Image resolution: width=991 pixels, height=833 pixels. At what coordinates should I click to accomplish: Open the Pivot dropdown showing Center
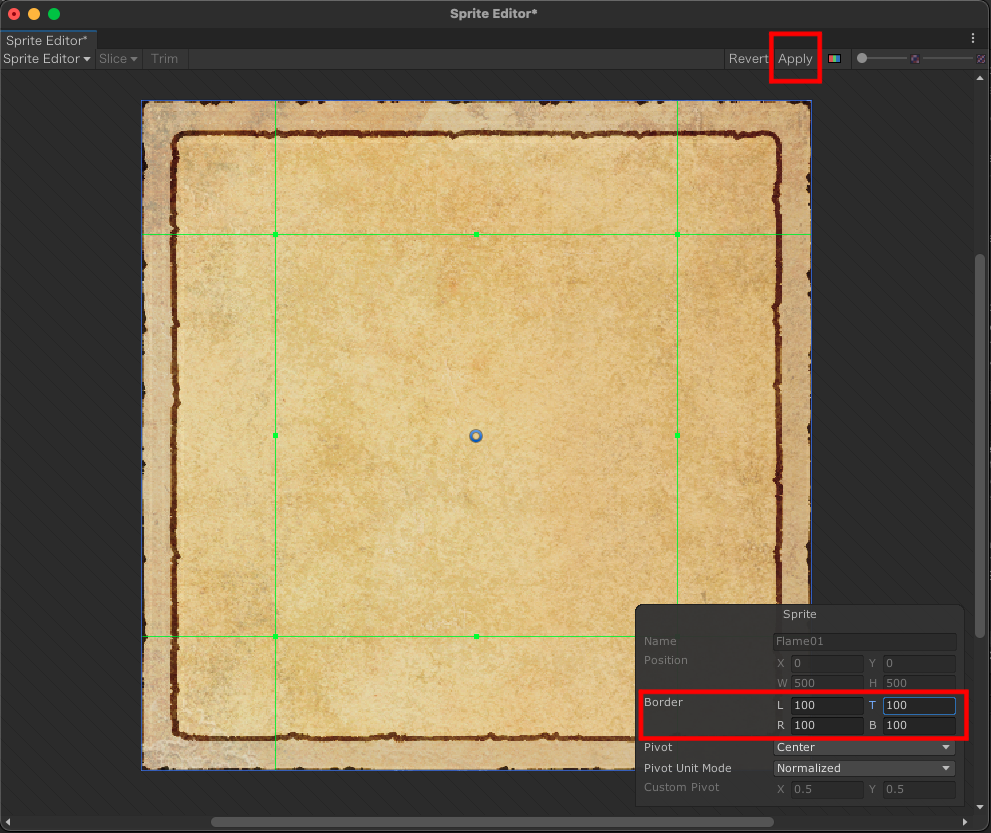(x=863, y=747)
